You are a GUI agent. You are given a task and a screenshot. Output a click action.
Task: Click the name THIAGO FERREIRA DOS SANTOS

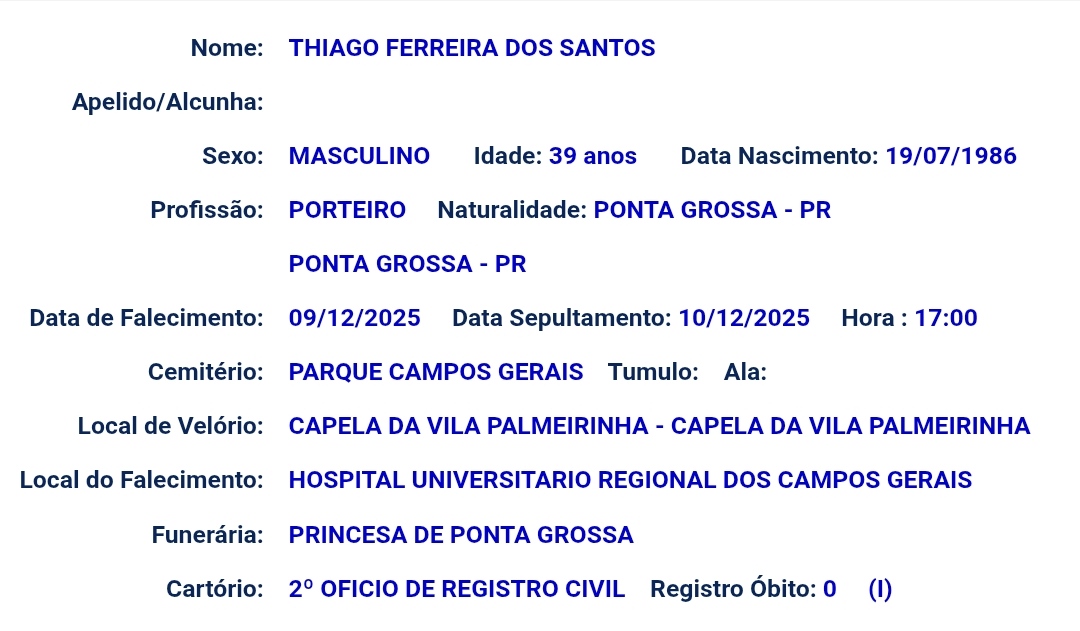pos(472,48)
